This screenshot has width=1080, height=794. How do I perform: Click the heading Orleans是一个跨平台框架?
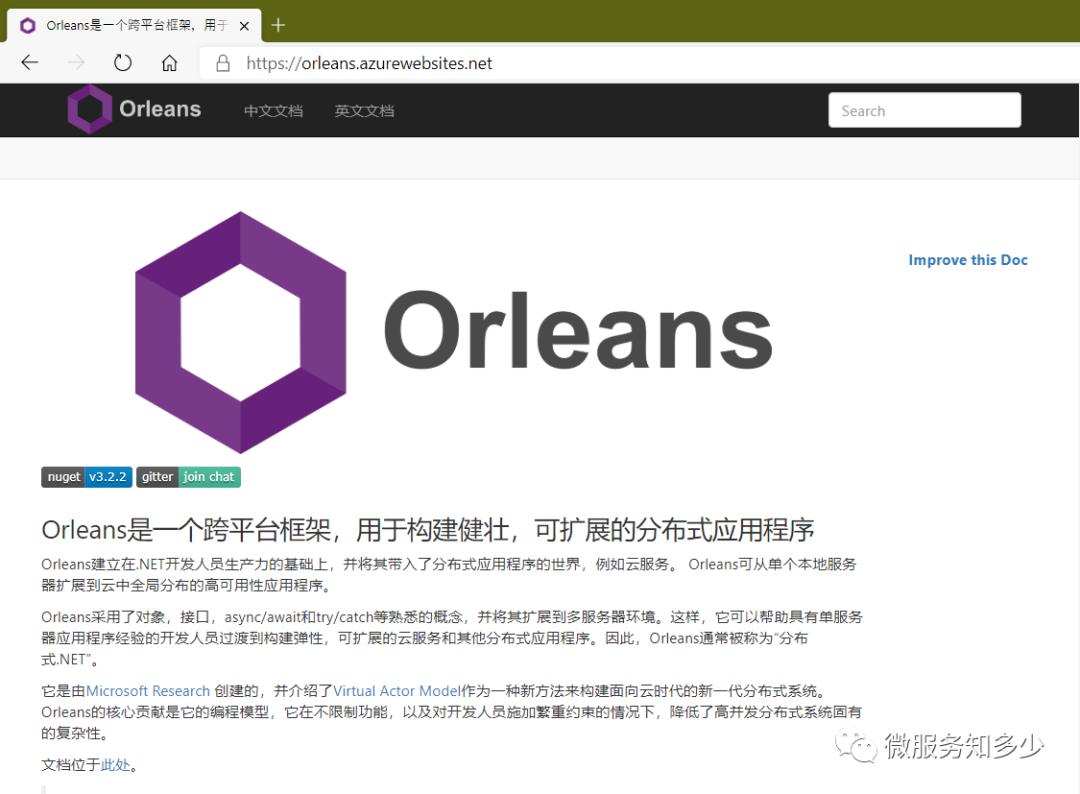coord(428,530)
